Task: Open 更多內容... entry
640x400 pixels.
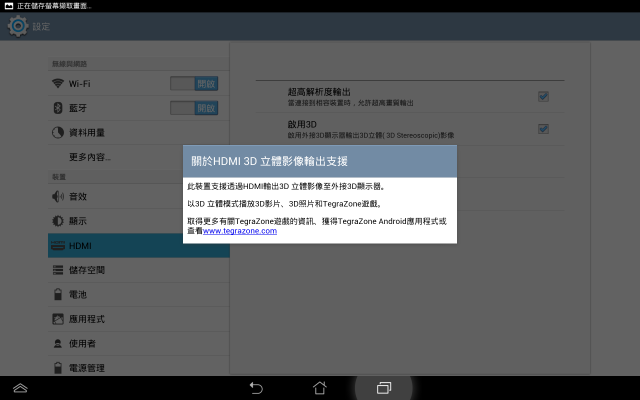Action: point(139,157)
